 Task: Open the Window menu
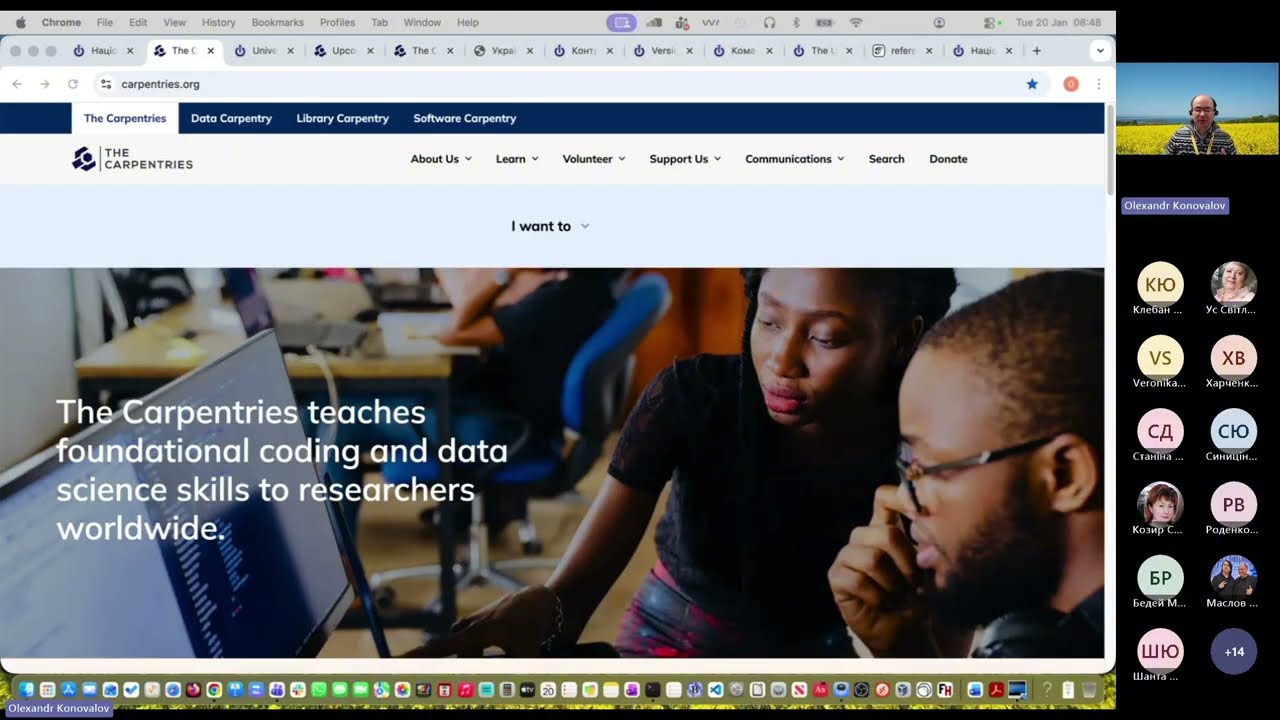(422, 22)
